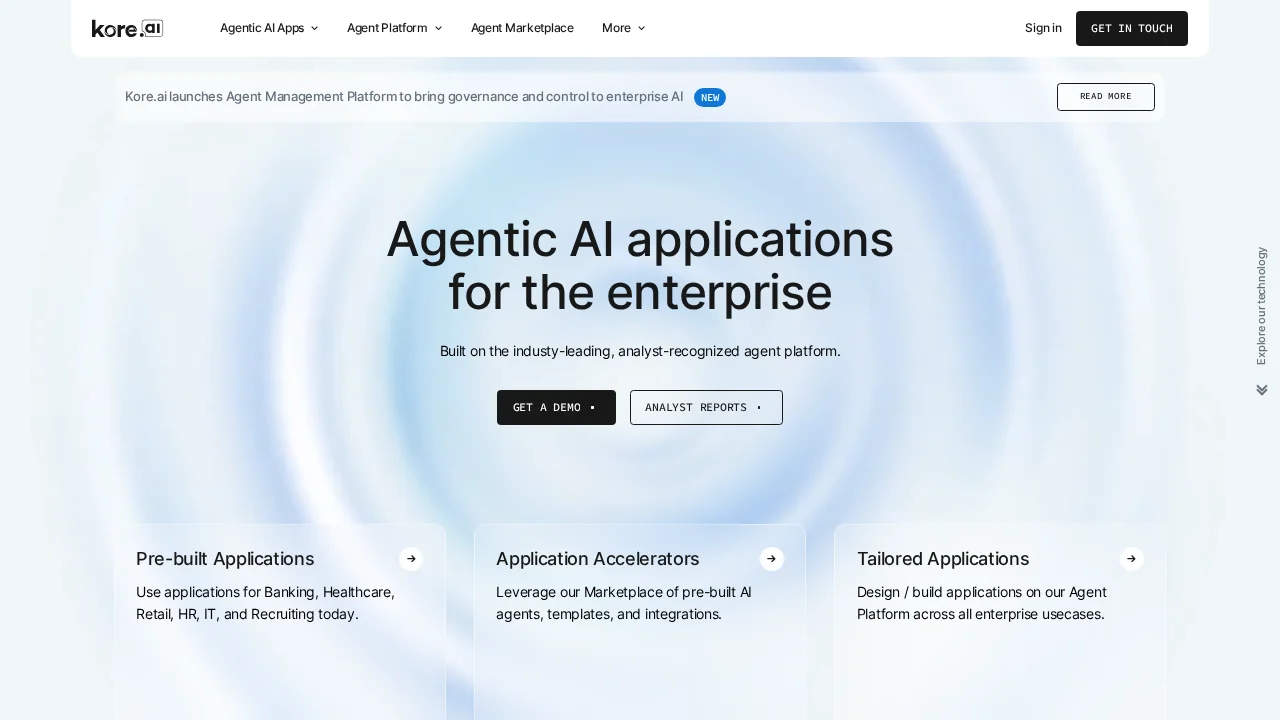
Task: Select Agentic AI Apps in the navigation
Action: click(x=262, y=28)
